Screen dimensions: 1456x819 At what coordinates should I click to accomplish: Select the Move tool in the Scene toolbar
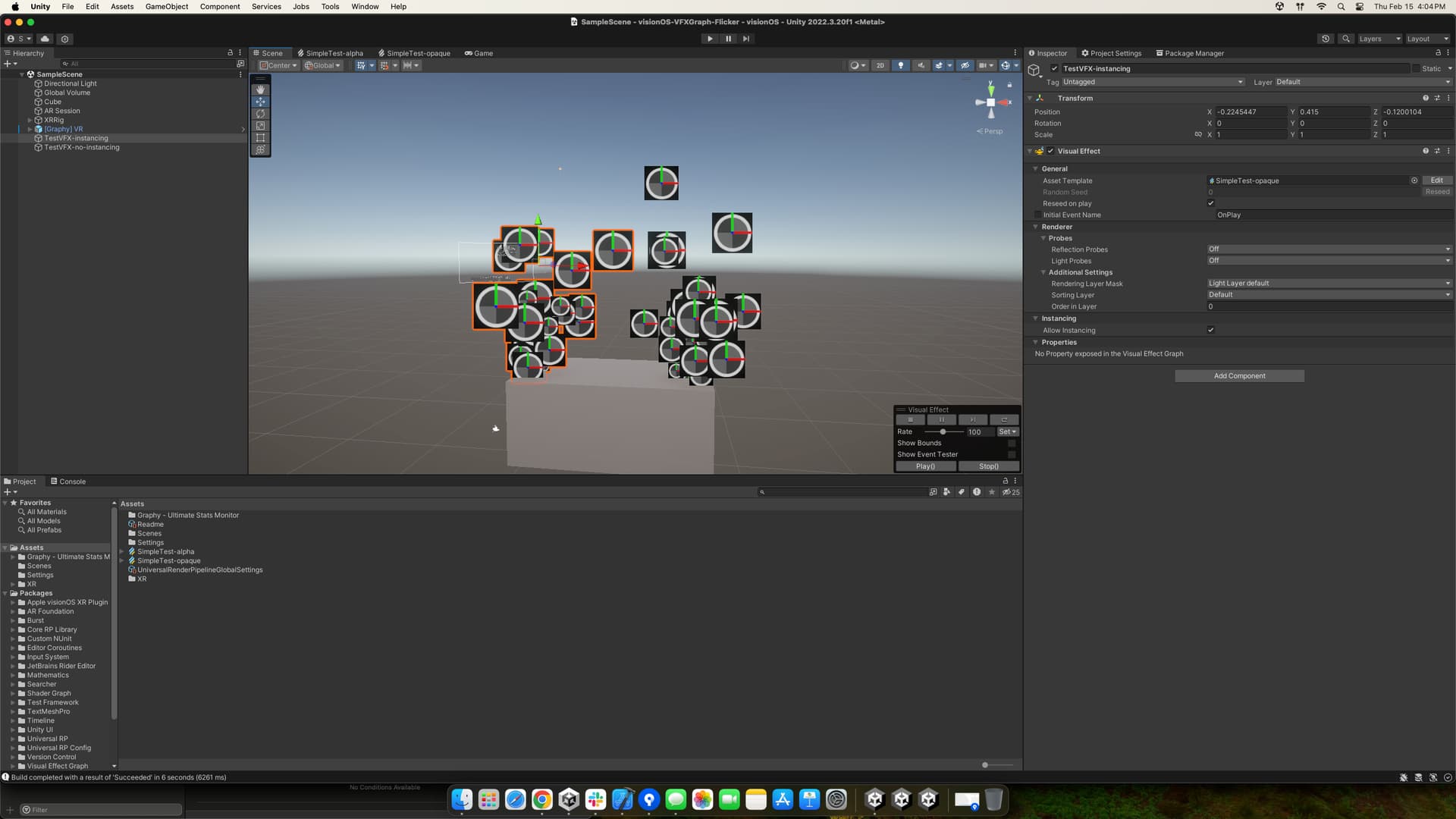tap(260, 102)
